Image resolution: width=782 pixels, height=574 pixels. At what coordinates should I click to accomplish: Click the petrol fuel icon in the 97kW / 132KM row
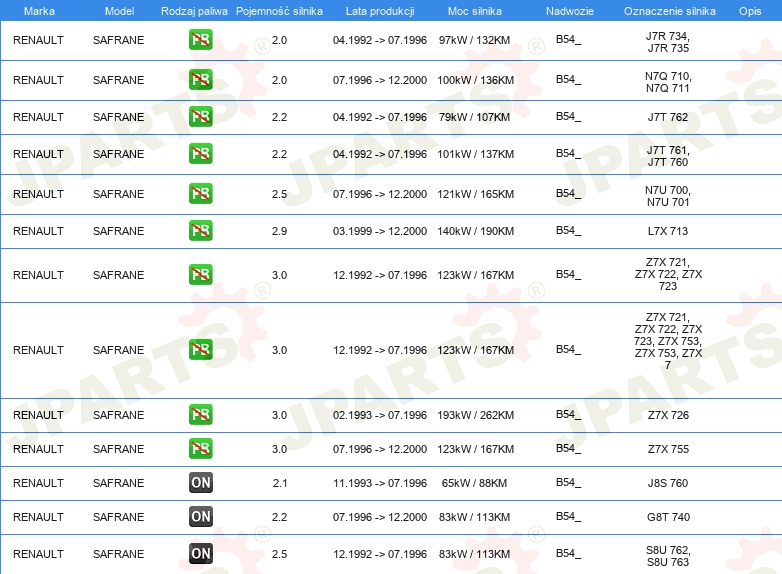200,40
